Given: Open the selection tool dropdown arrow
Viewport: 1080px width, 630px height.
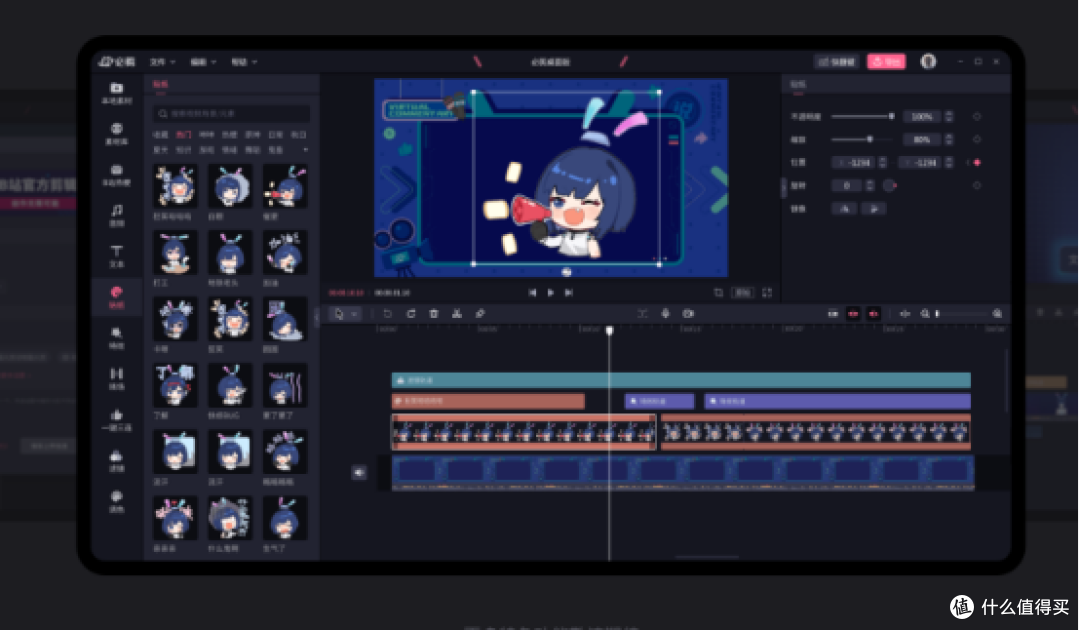Looking at the screenshot, I should click(x=354, y=314).
